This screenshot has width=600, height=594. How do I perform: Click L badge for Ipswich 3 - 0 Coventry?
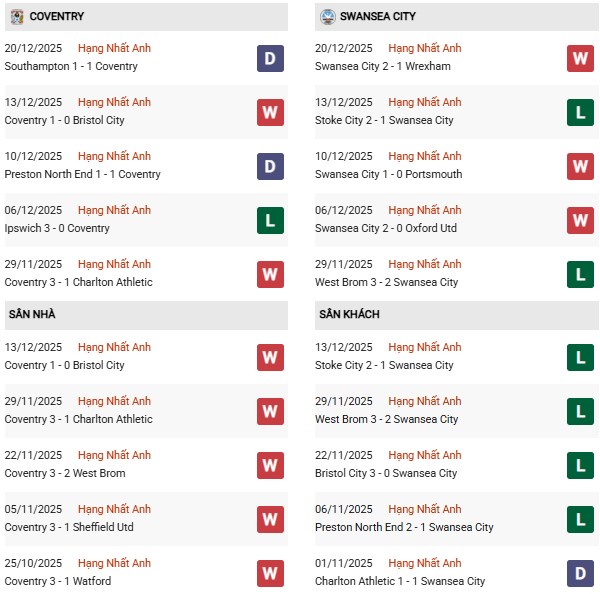click(x=270, y=220)
